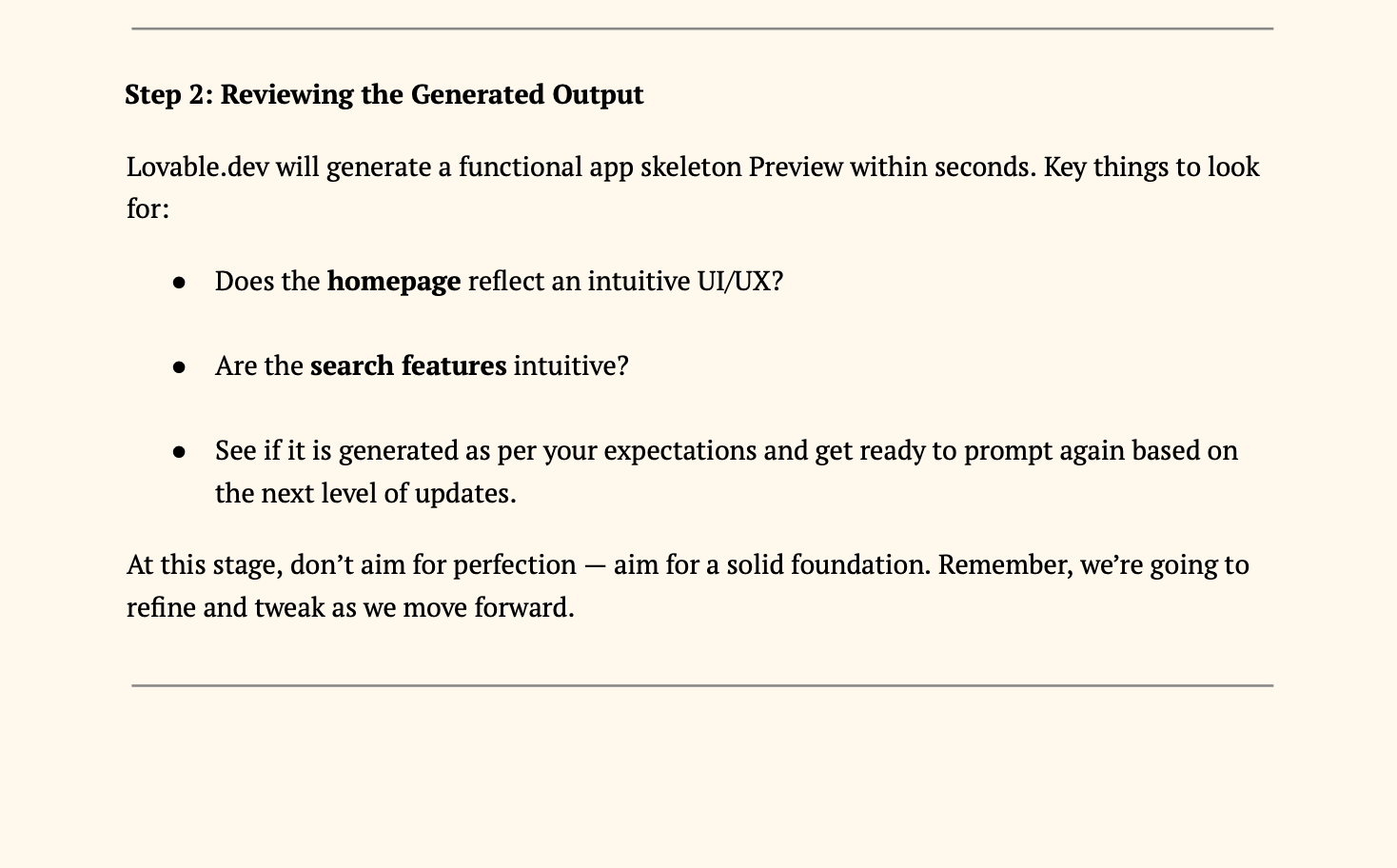Image resolution: width=1397 pixels, height=868 pixels.
Task: Click the word 'perfection' in the last paragraph
Action: click(x=515, y=565)
